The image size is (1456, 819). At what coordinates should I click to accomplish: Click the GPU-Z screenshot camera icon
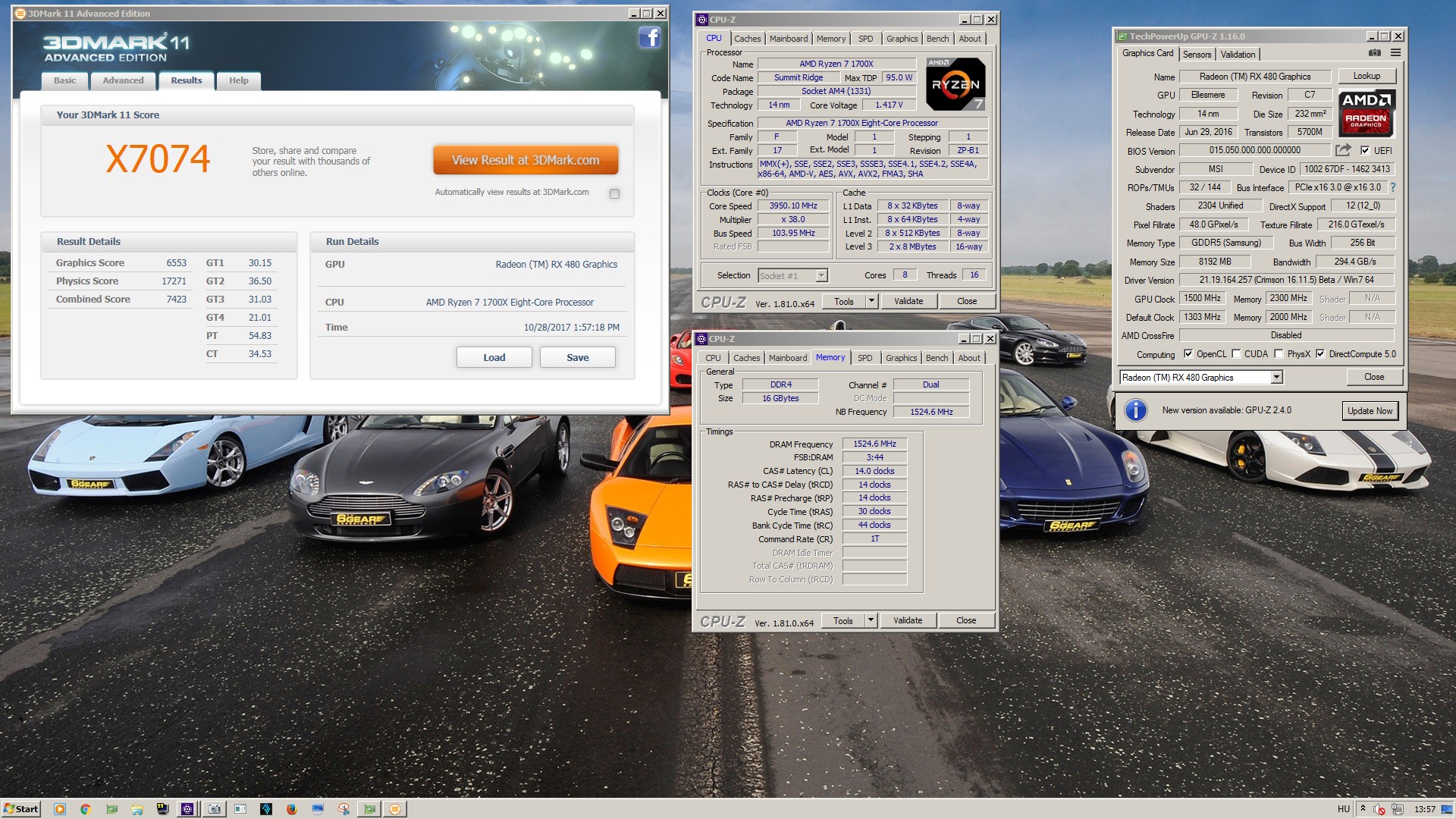[x=1374, y=53]
